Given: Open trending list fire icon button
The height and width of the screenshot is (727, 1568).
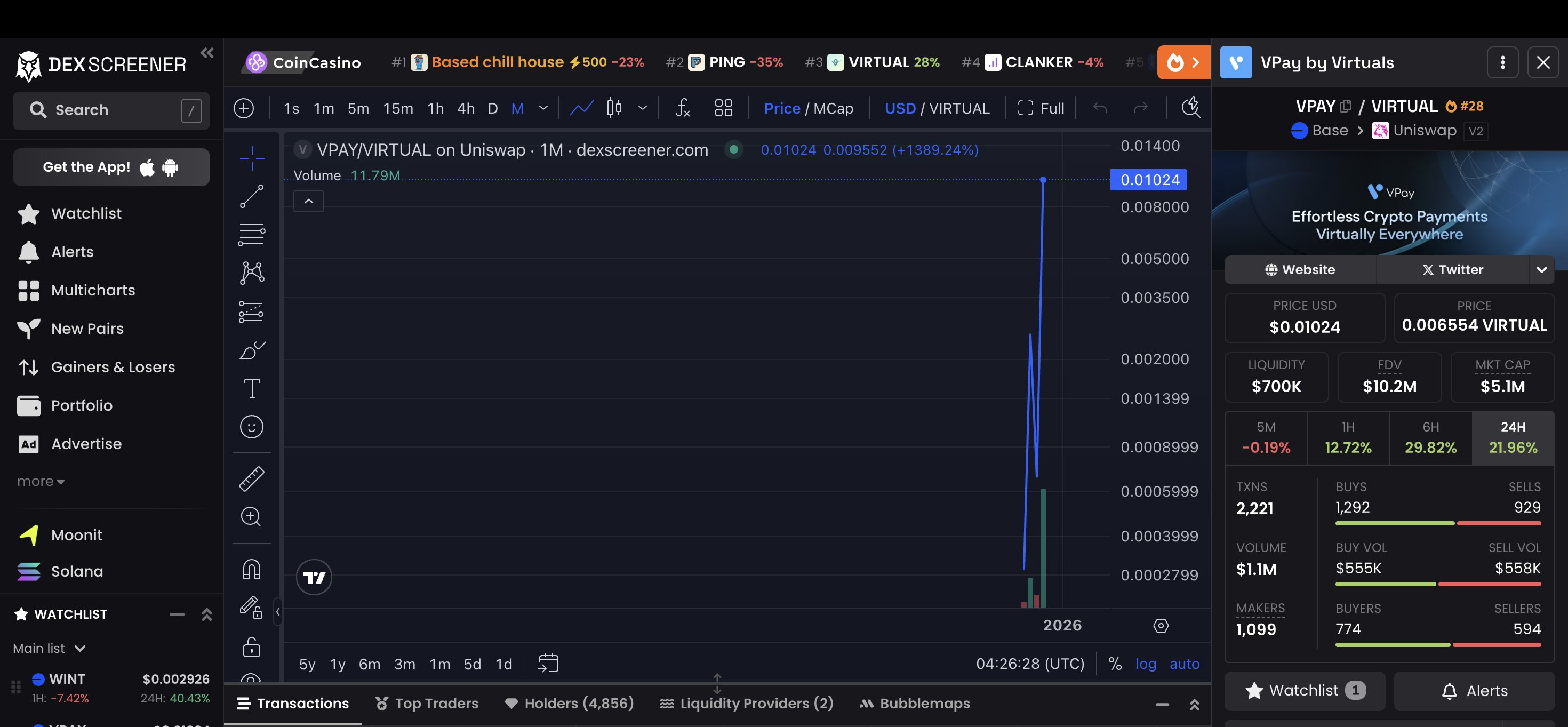Looking at the screenshot, I should tap(1183, 62).
